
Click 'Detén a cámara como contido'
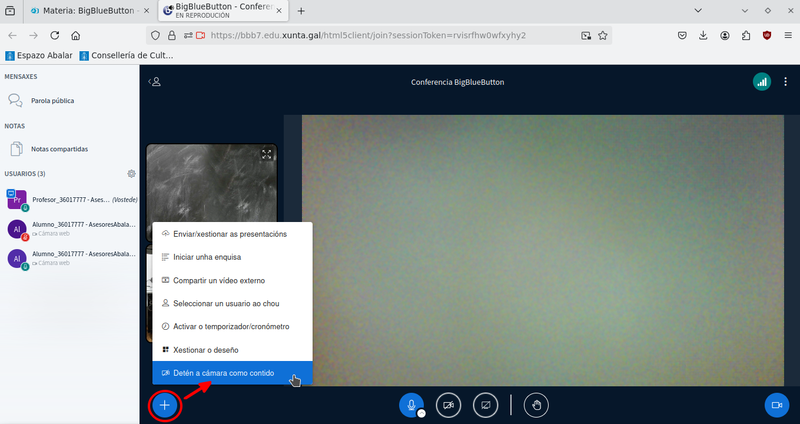225,373
